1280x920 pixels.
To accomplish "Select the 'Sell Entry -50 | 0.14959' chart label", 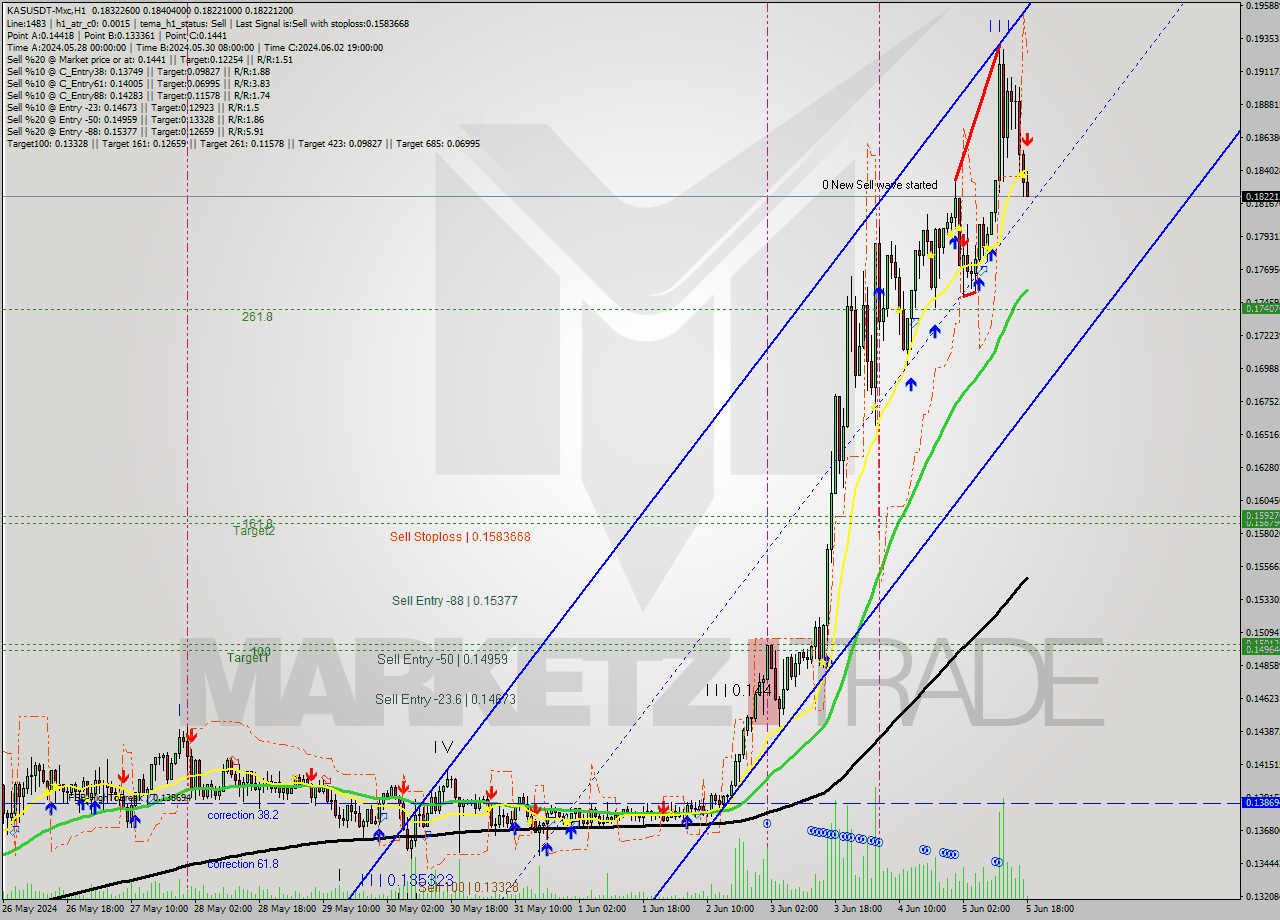I will click(442, 660).
